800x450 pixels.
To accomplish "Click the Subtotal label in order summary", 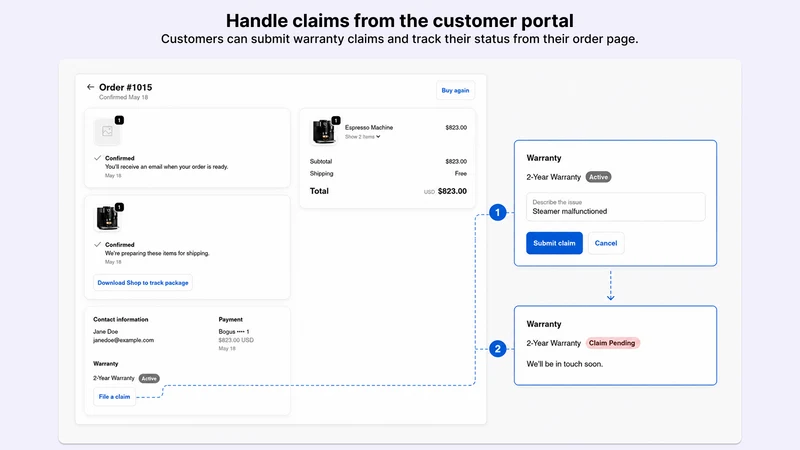I will [321, 161].
